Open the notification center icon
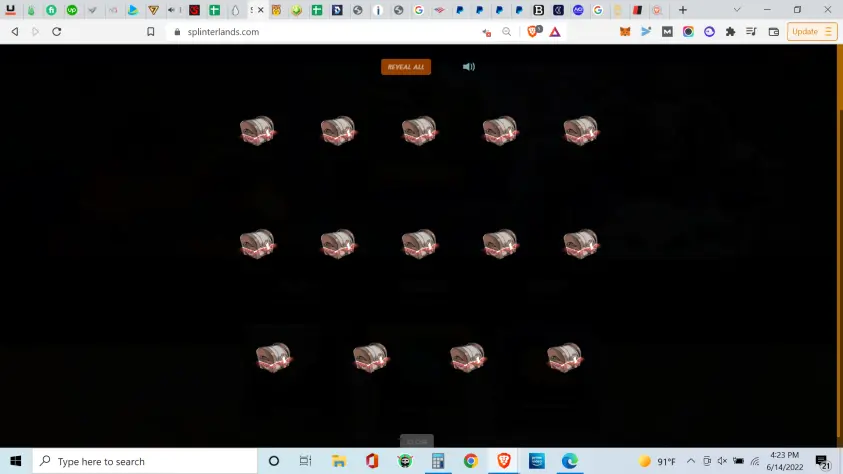Screen dimensions: 843x474 [822, 461]
